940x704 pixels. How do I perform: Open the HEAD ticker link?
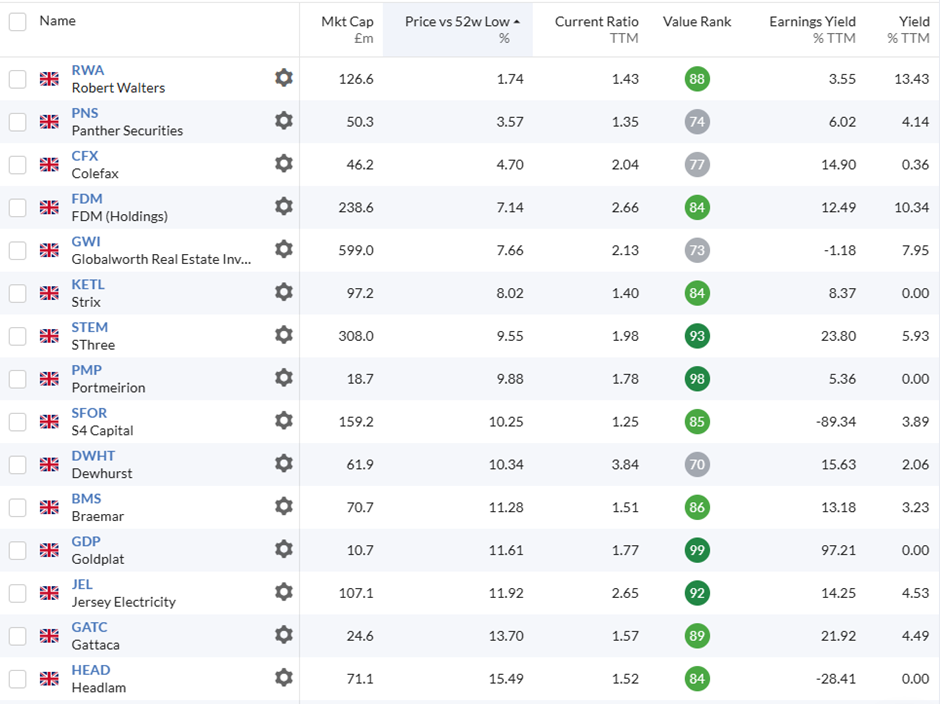click(91, 670)
